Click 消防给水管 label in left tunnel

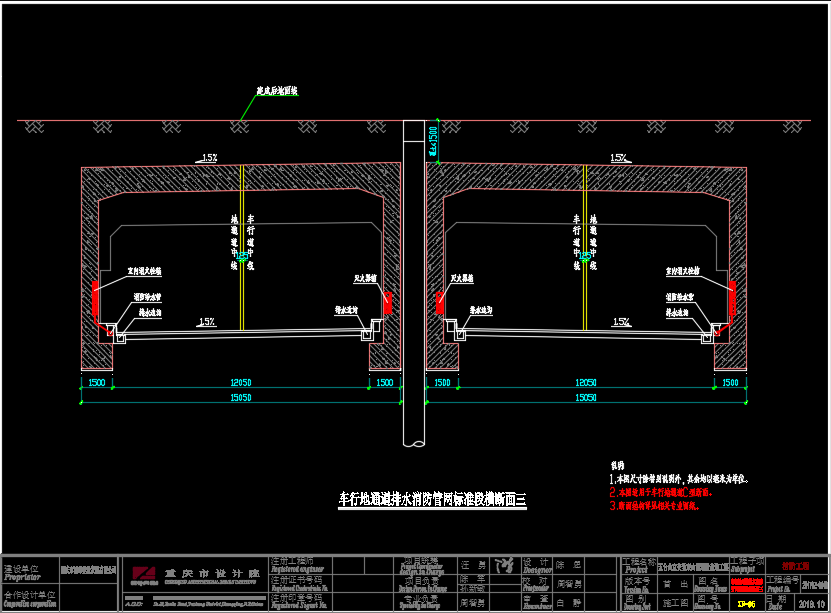[x=147, y=297]
